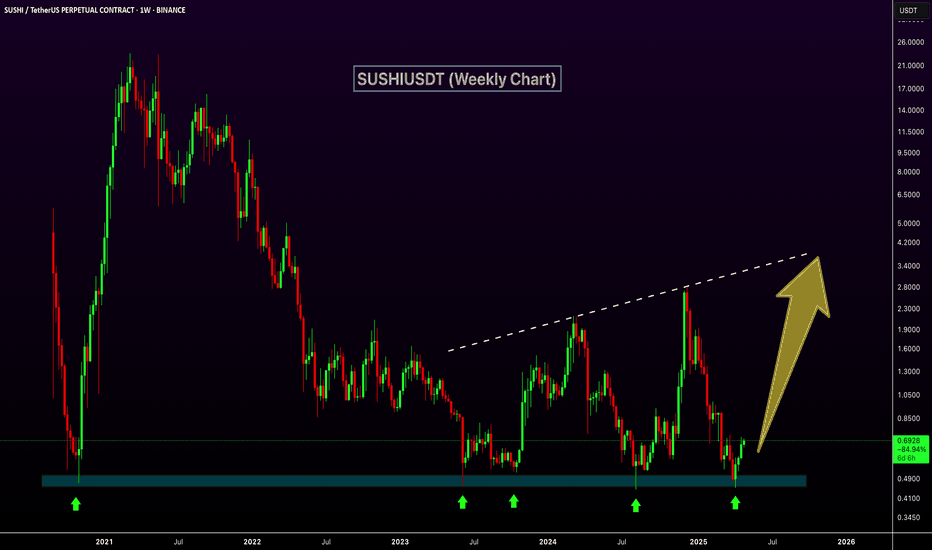Screen dimensions: 932x550
Task: Select the dashed white resistance trendline
Action: point(628,302)
